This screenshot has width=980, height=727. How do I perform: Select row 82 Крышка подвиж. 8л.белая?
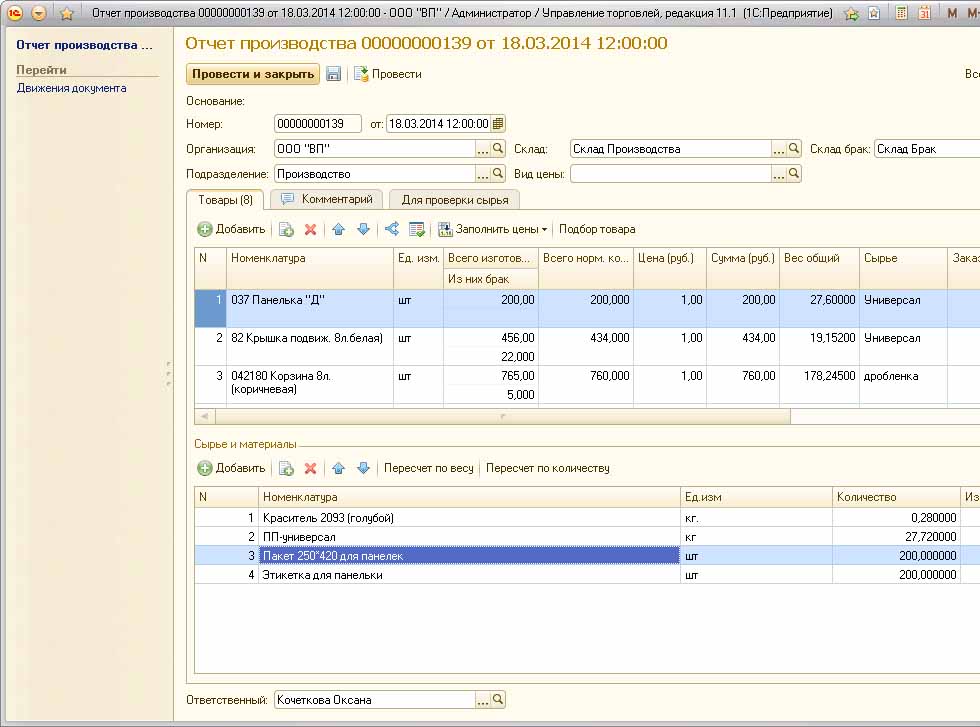587,346
